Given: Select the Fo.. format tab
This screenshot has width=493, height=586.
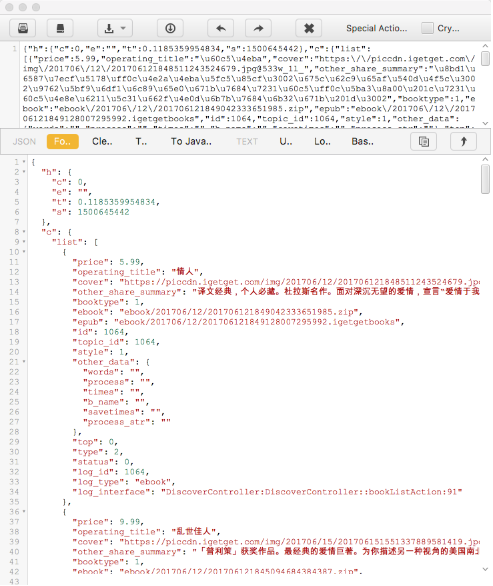Looking at the screenshot, I should pos(62,142).
